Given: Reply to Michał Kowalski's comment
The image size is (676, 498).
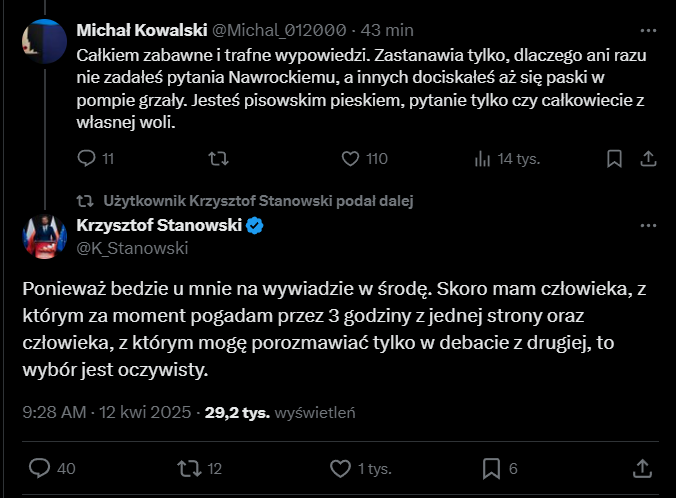Looking at the screenshot, I should pyautogui.click(x=87, y=158).
